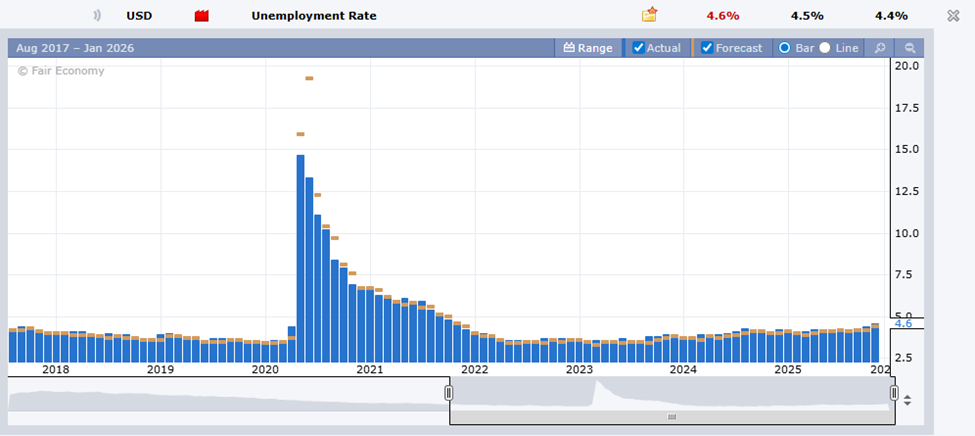
Task: Close the chart panel with X icon
Action: coord(953,16)
